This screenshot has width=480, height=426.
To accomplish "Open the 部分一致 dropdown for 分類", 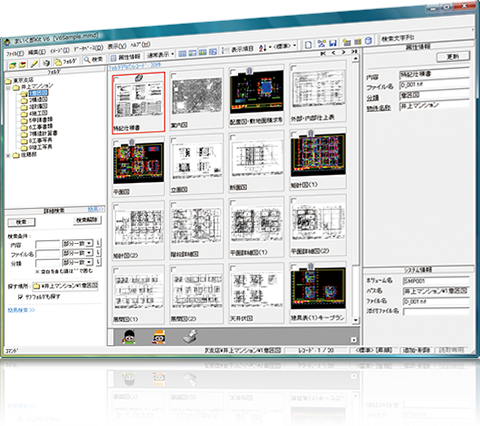I will 77,263.
